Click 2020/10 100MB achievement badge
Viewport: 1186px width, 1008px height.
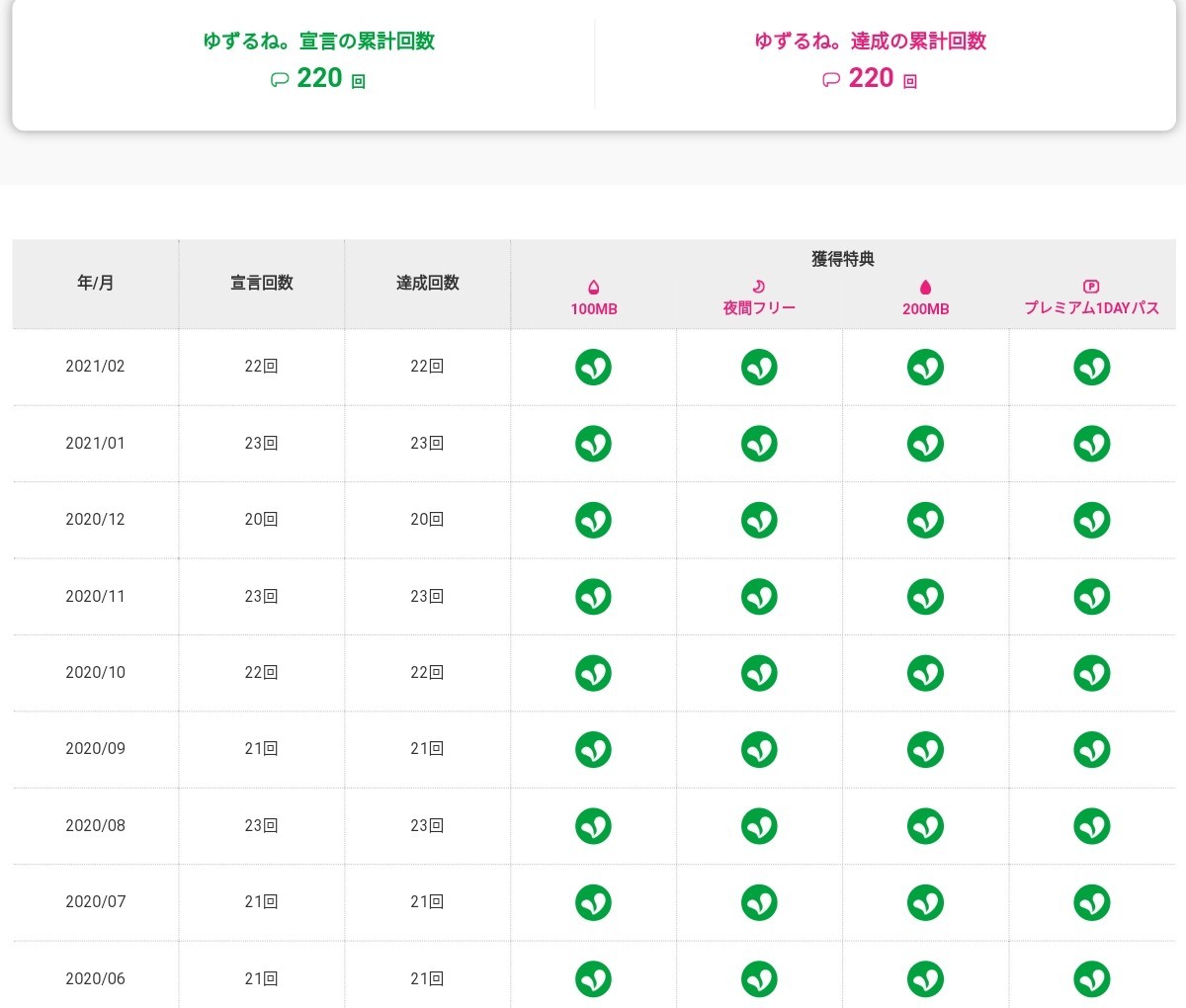point(593,673)
